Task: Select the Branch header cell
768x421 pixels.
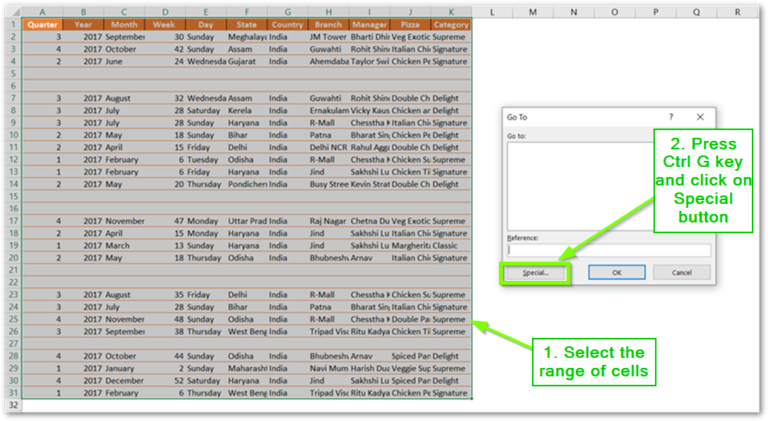Action: pyautogui.click(x=328, y=24)
